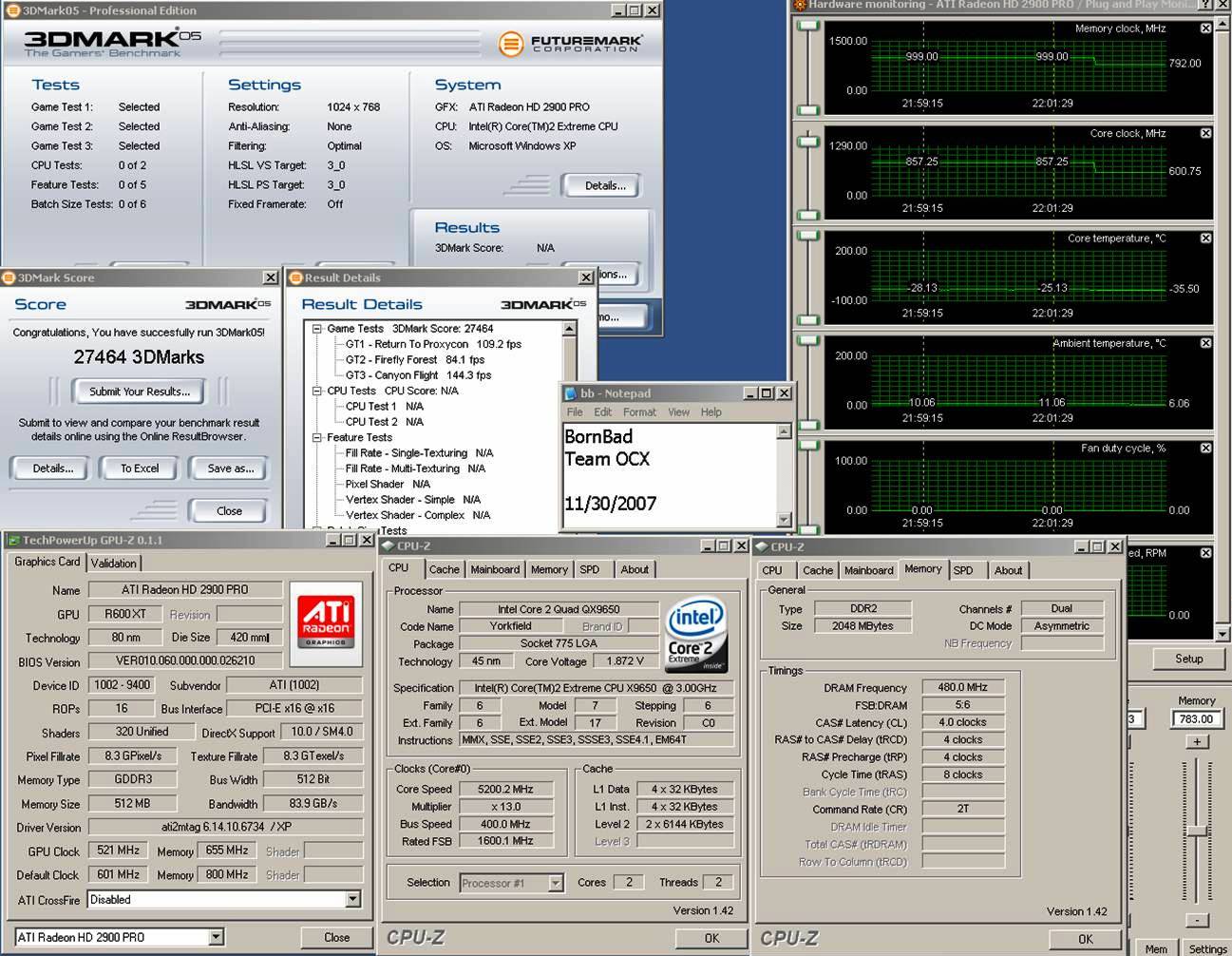Click the upper scale handle of Core temperature graph
1232x956 pixels.
pyautogui.click(x=808, y=237)
